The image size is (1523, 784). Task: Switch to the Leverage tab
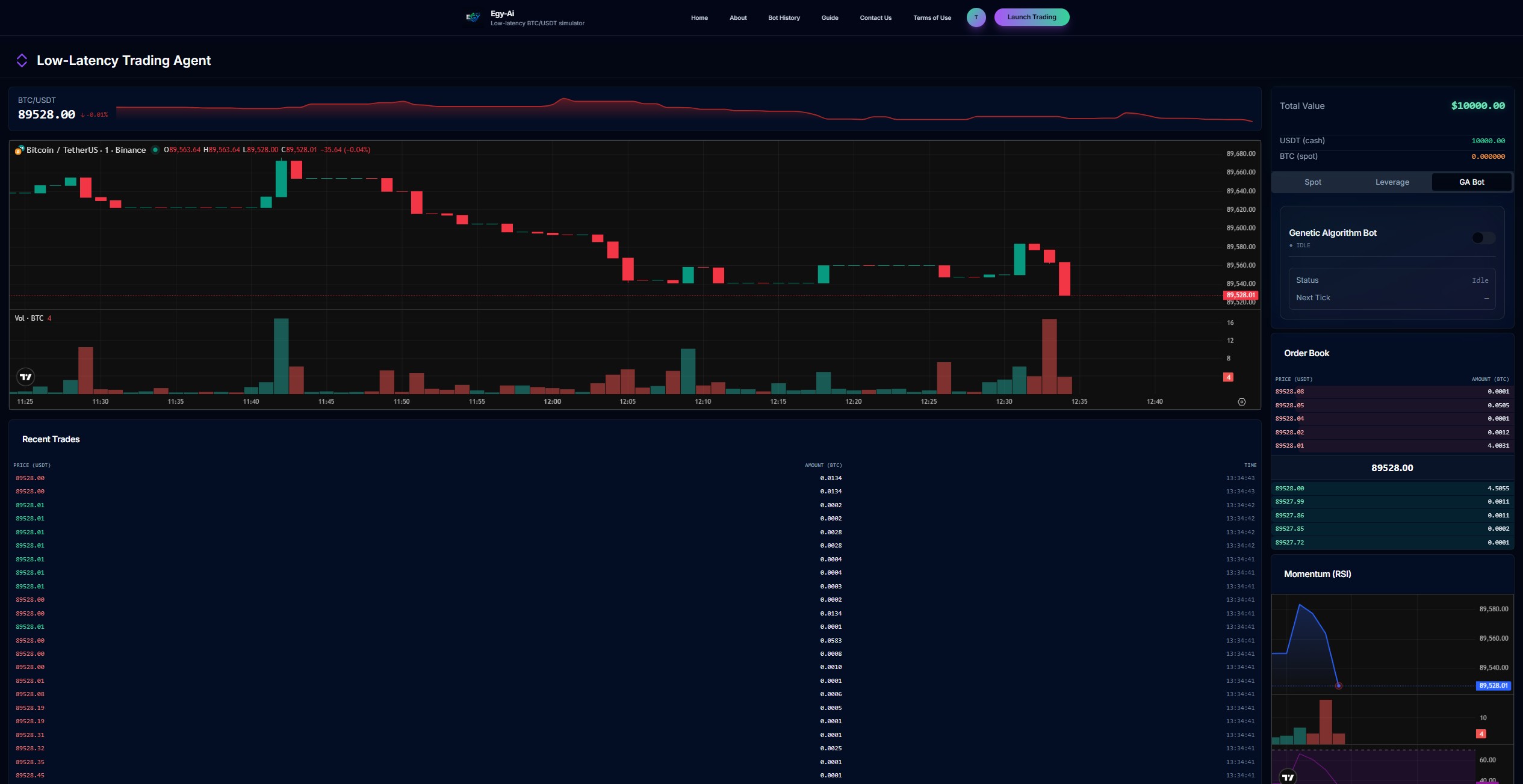[1392, 182]
